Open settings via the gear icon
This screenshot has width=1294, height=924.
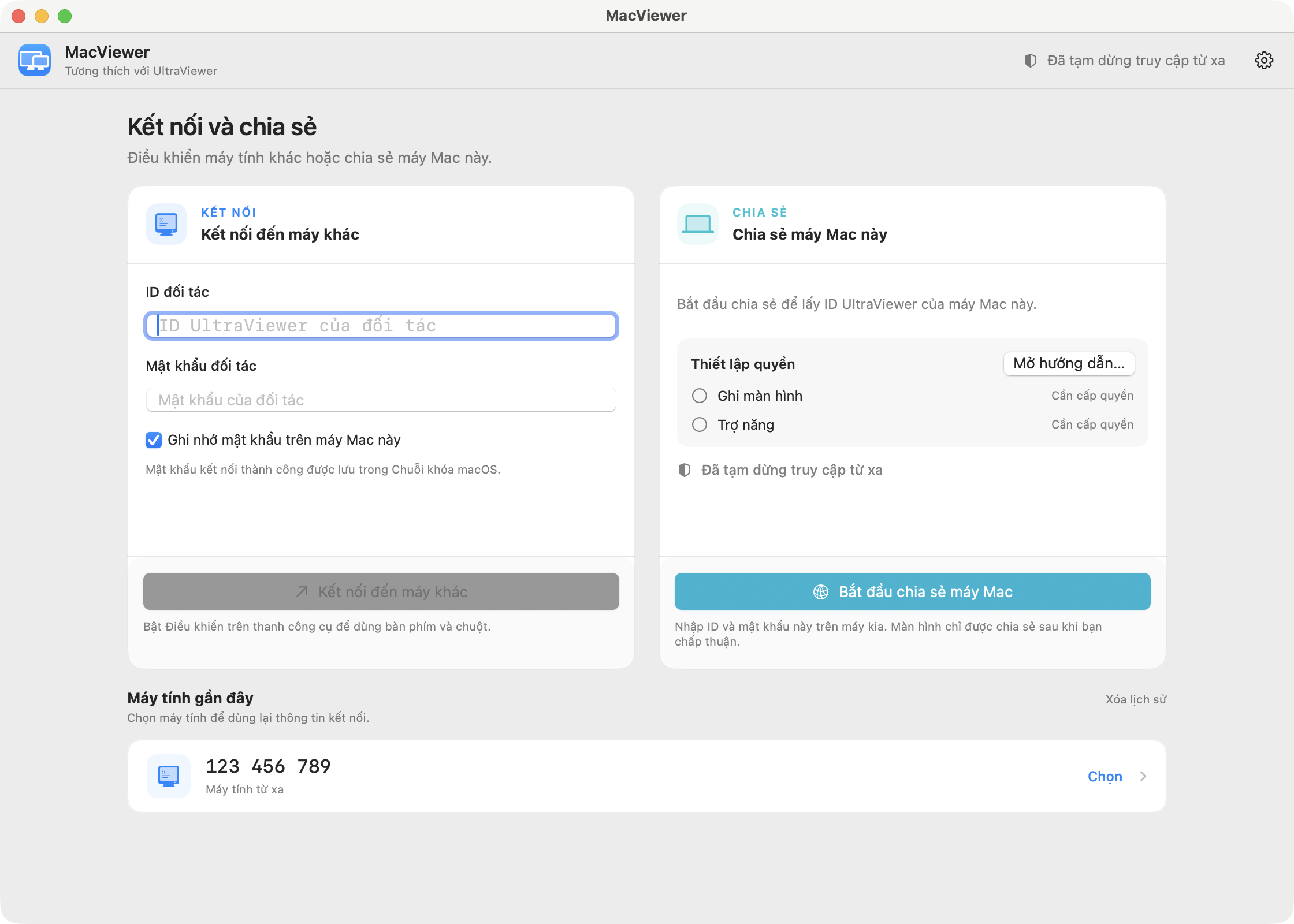pos(1264,60)
